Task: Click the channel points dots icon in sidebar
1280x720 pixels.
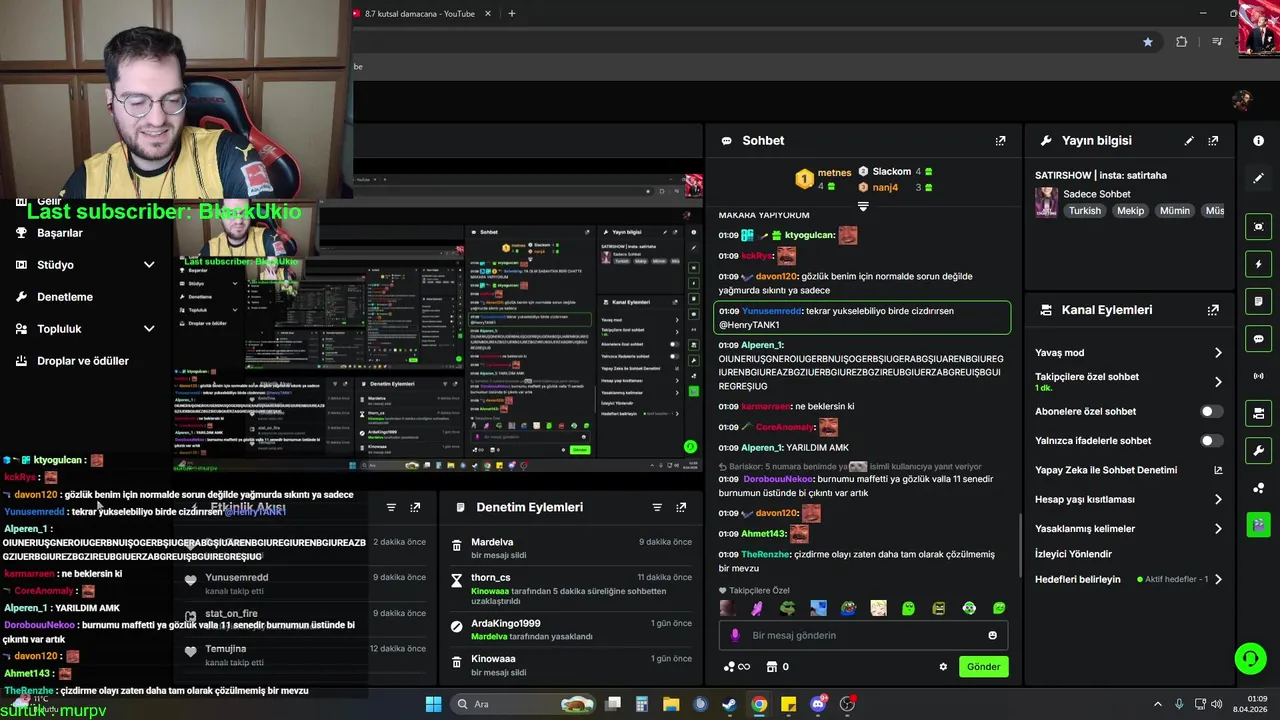Action: (x=1258, y=488)
